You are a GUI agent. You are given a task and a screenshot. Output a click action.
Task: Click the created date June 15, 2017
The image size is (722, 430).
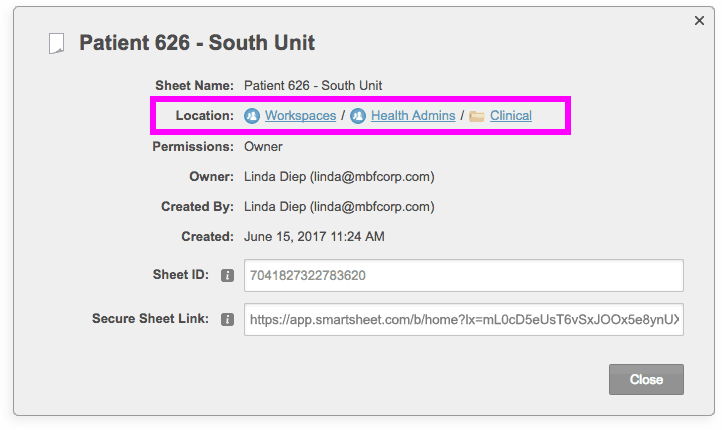point(314,237)
